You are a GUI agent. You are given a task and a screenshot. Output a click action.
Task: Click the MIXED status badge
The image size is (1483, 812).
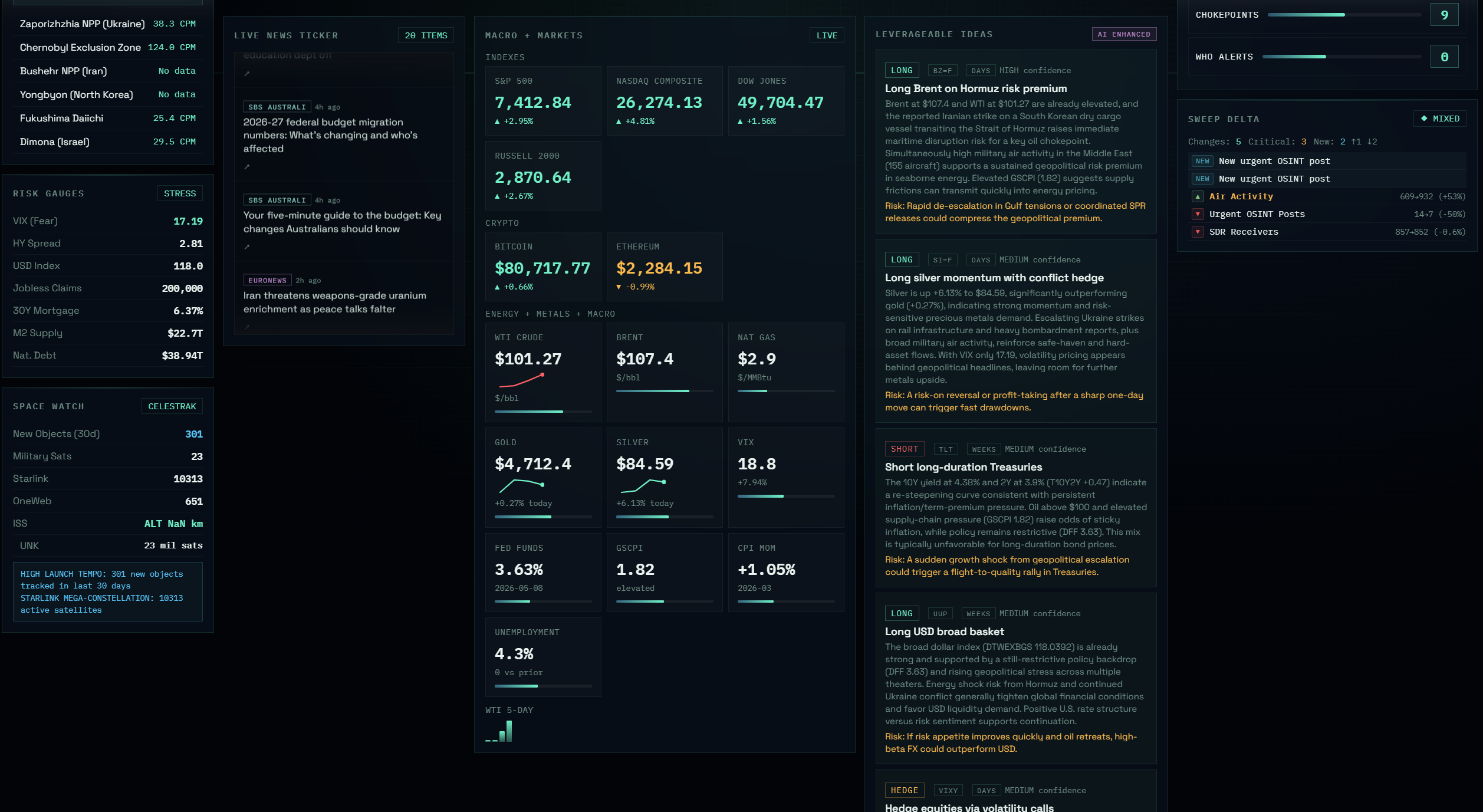click(x=1440, y=119)
